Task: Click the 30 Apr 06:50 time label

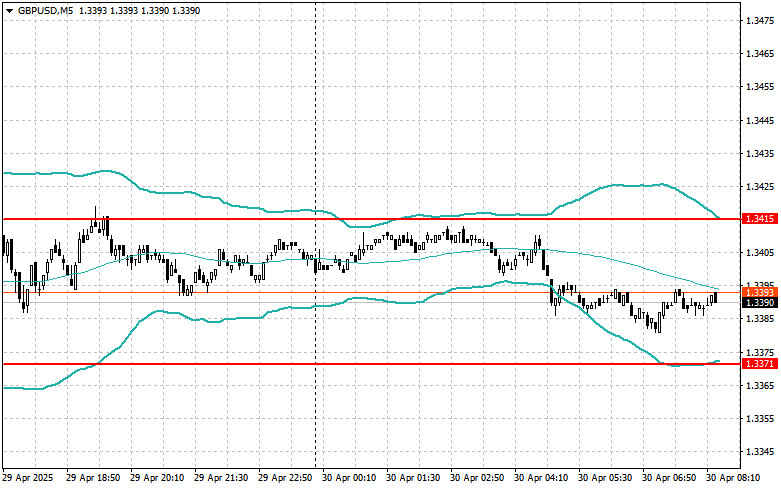Action: 669,478
